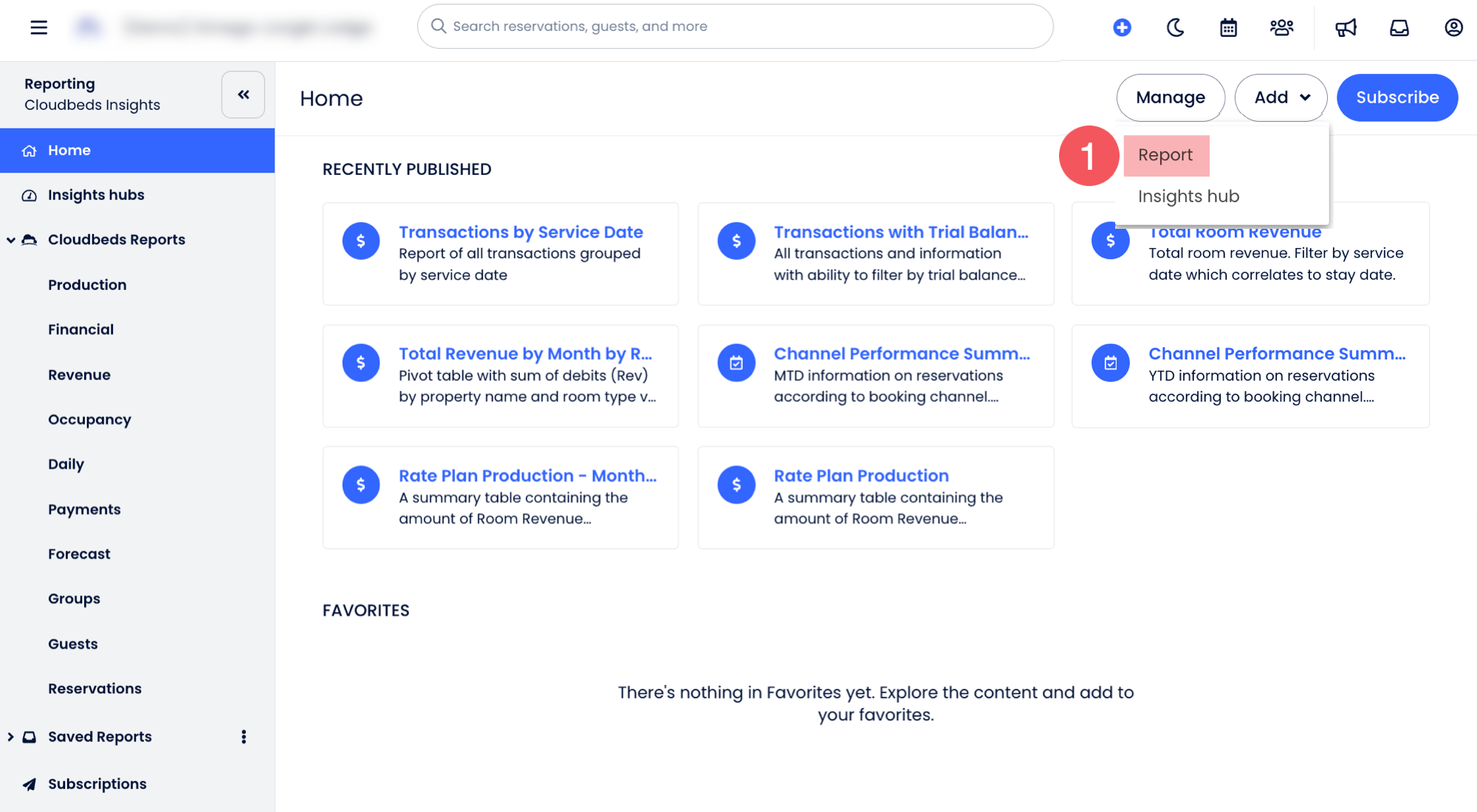The width and height of the screenshot is (1477, 812).
Task: Click the blue plus quick-add icon
Action: click(1122, 27)
